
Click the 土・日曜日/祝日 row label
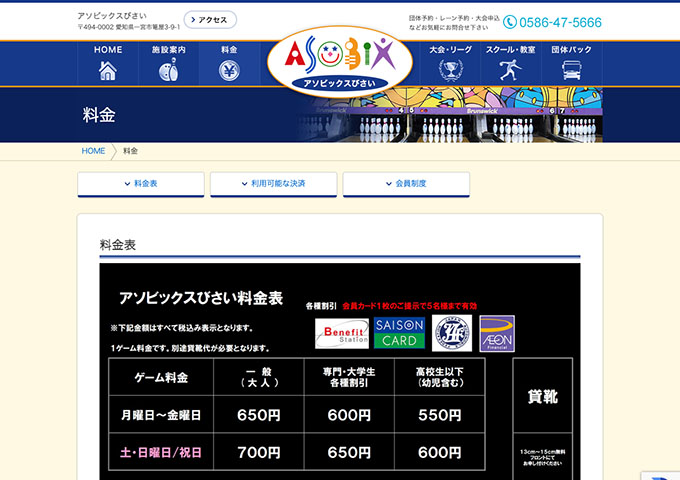[x=161, y=453]
